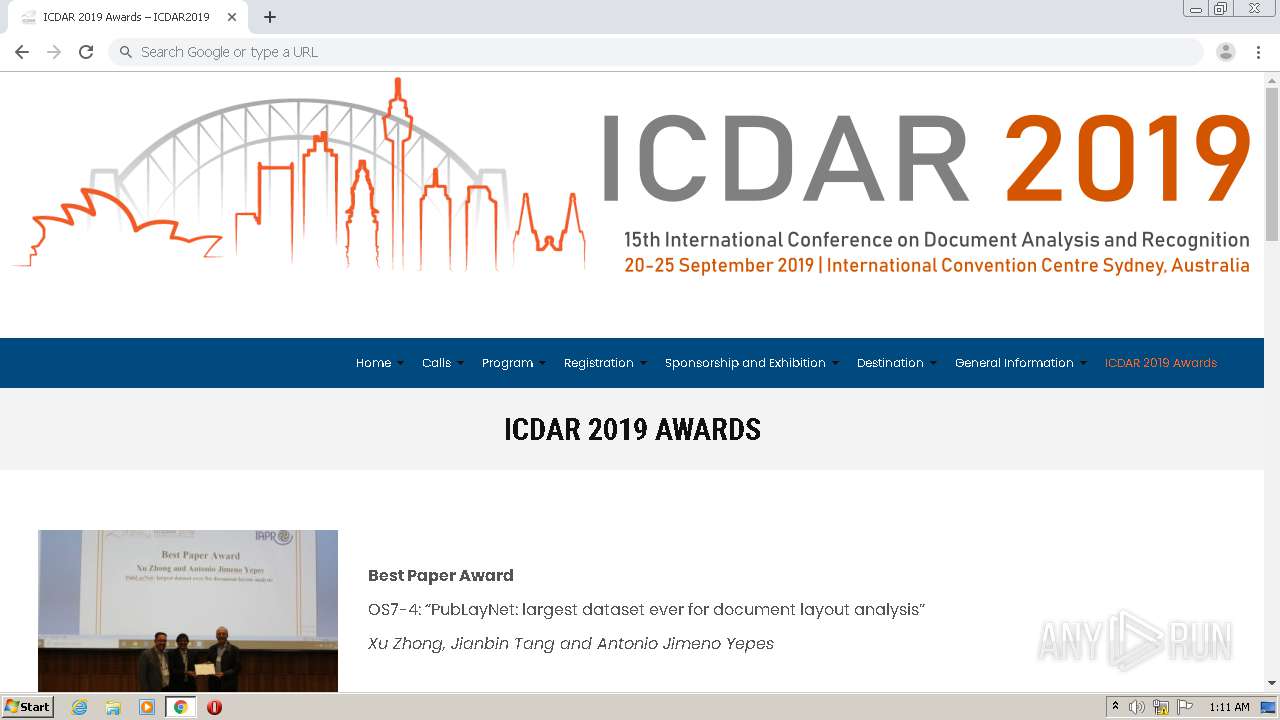Open the network tray icon
1280x720 pixels.
1161,707
